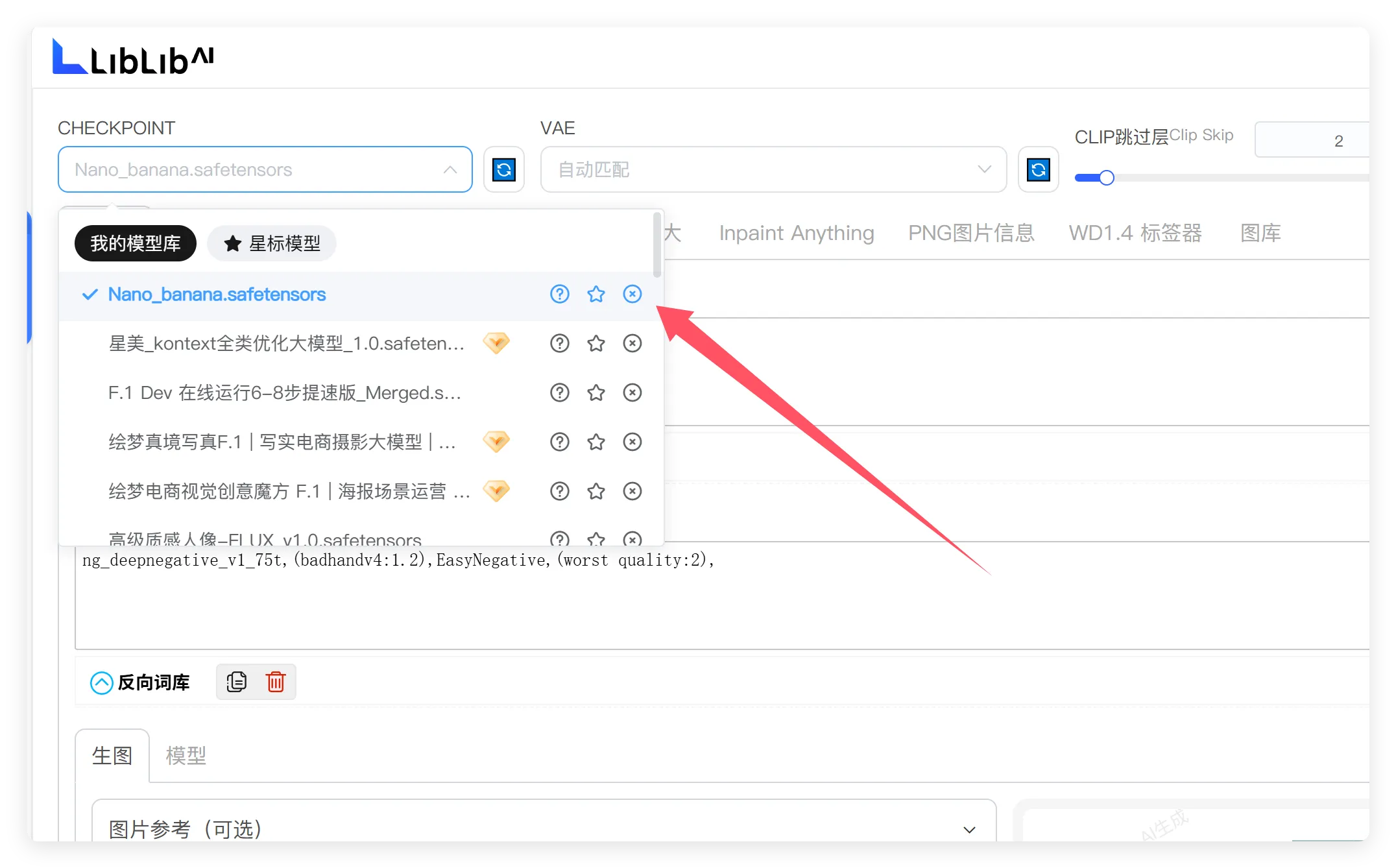Open the WD1.4 标签器 tab
1396x868 pixels.
click(x=1135, y=233)
